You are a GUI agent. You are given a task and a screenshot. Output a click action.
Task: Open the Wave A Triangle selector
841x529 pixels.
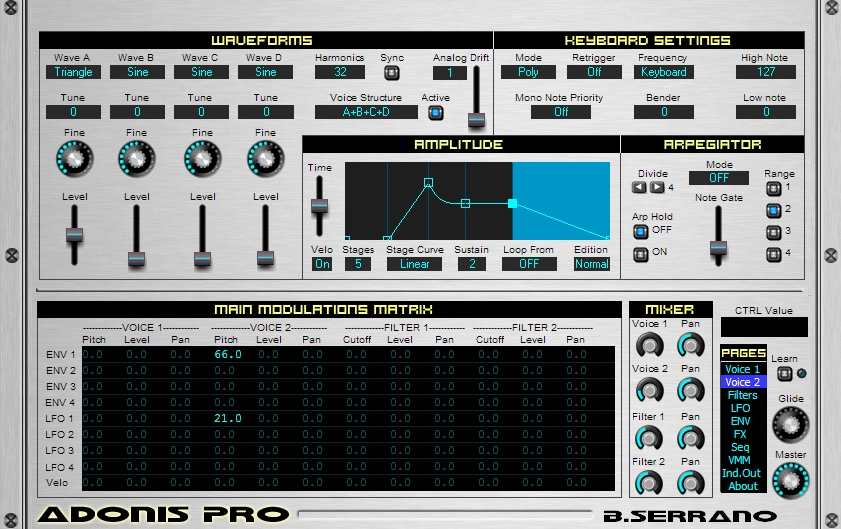pyautogui.click(x=73, y=72)
